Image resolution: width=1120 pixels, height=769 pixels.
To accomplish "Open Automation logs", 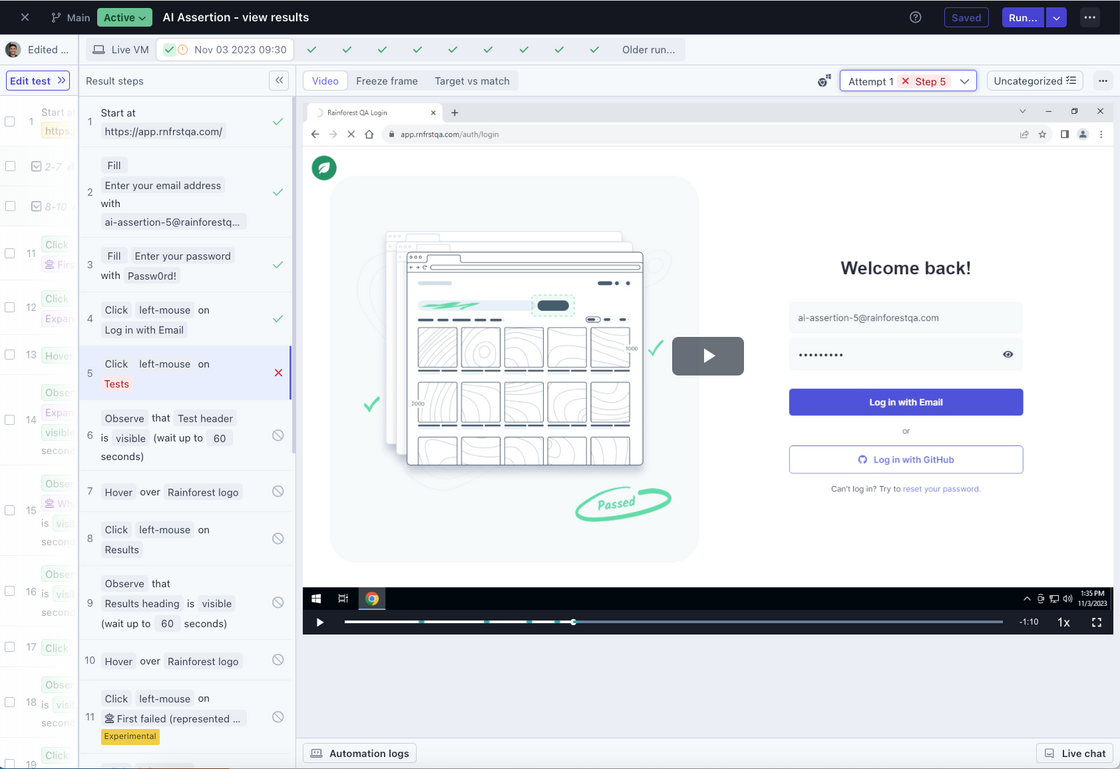I will [360, 753].
